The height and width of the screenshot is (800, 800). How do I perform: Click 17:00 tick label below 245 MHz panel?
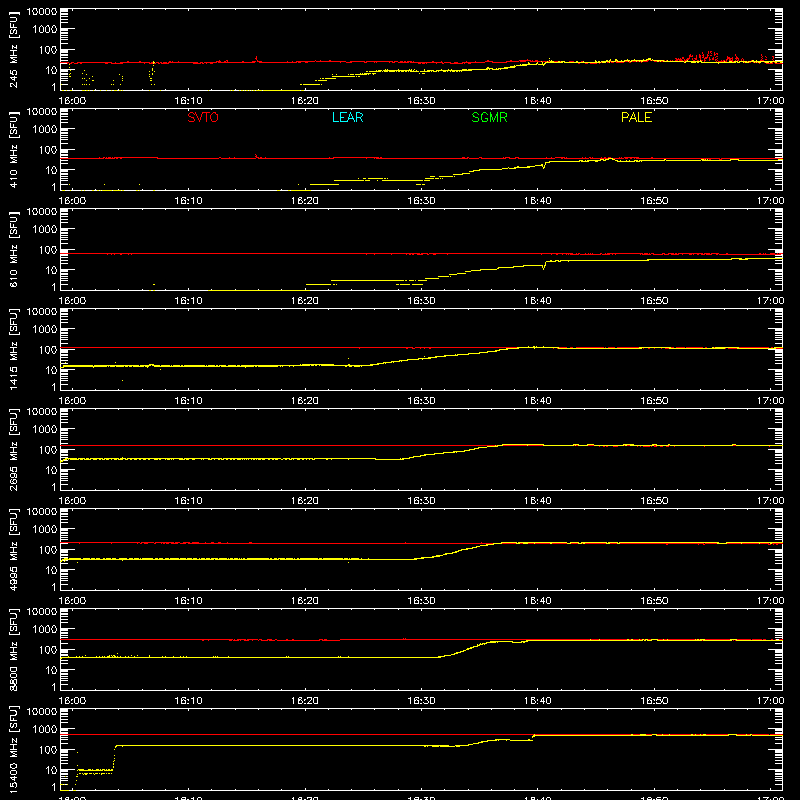point(770,101)
